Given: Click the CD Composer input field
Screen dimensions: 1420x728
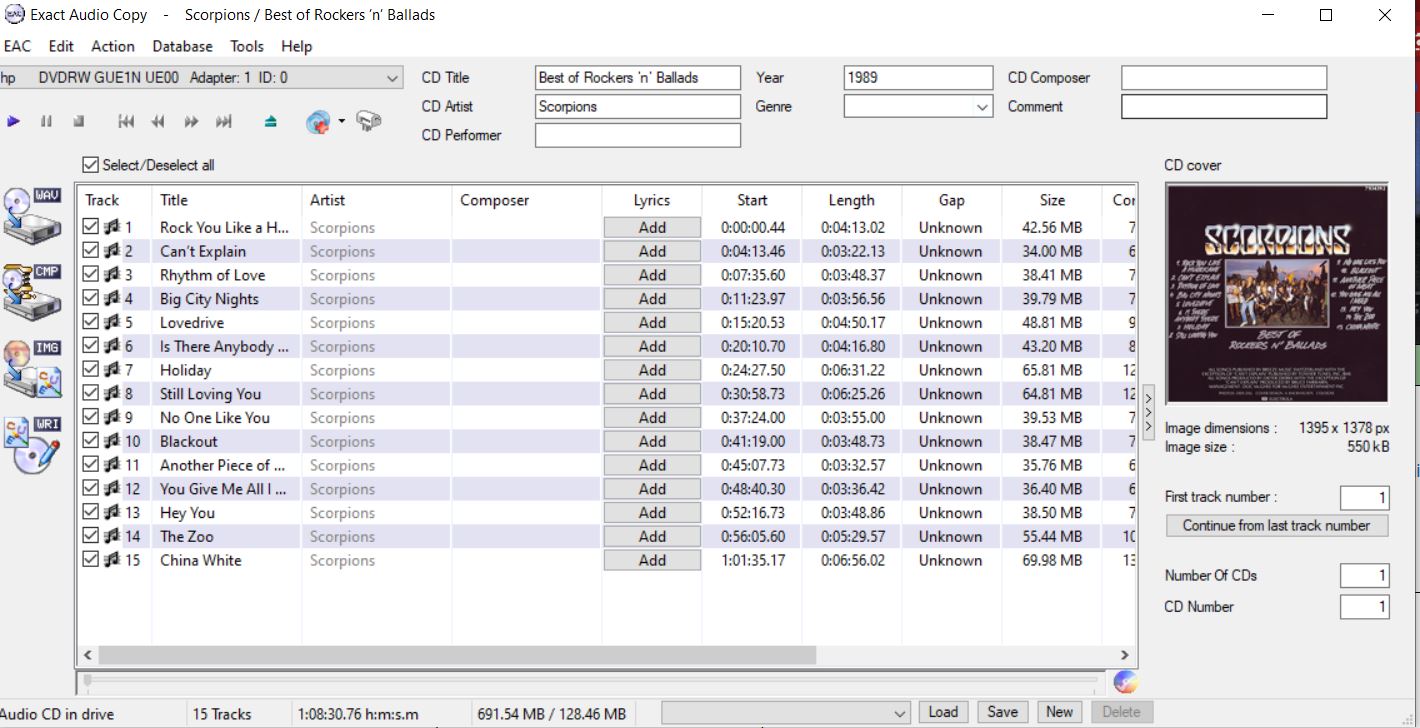Looking at the screenshot, I should [x=1224, y=78].
